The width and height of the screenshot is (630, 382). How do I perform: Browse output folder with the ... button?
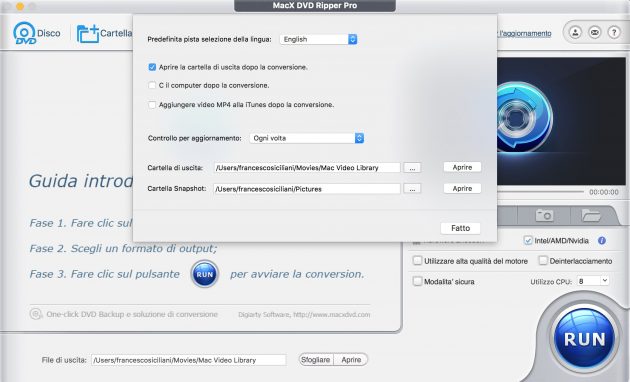pyautogui.click(x=412, y=168)
